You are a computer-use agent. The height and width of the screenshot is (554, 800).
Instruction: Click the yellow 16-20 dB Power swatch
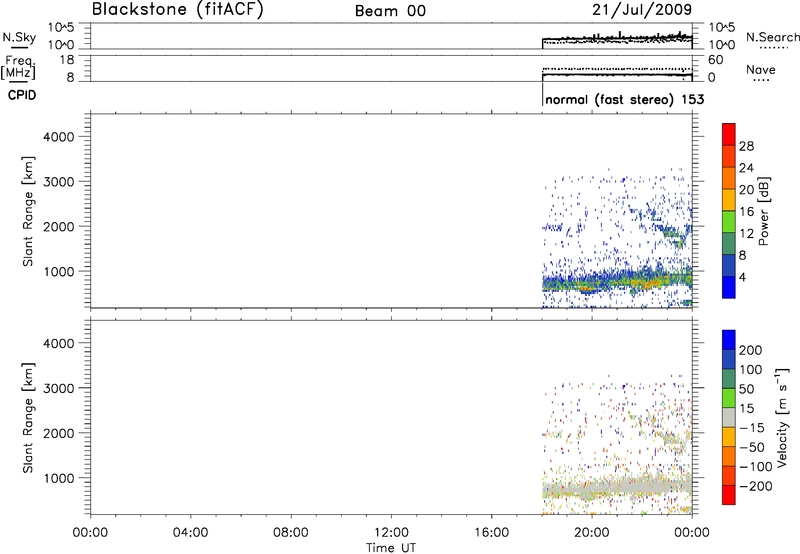coord(729,200)
